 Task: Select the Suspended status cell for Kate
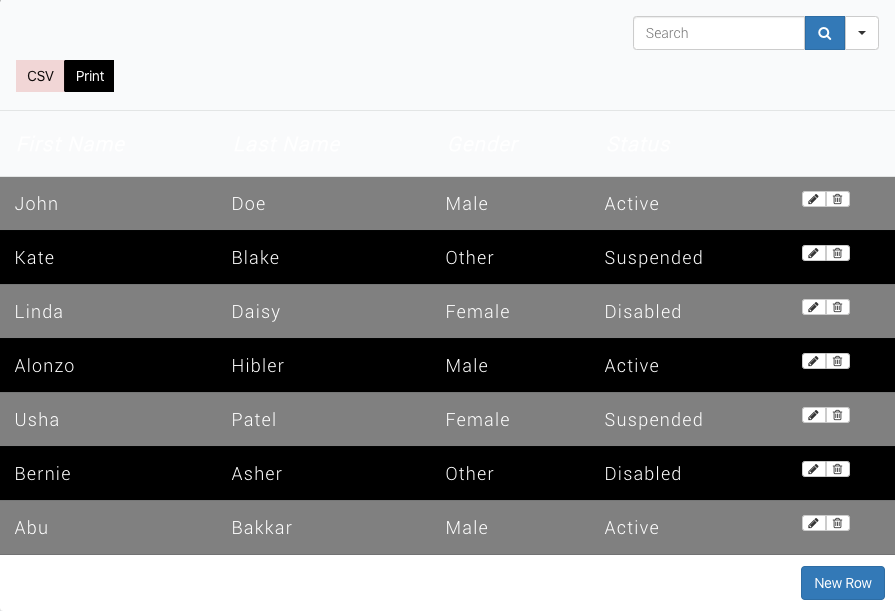[653, 258]
